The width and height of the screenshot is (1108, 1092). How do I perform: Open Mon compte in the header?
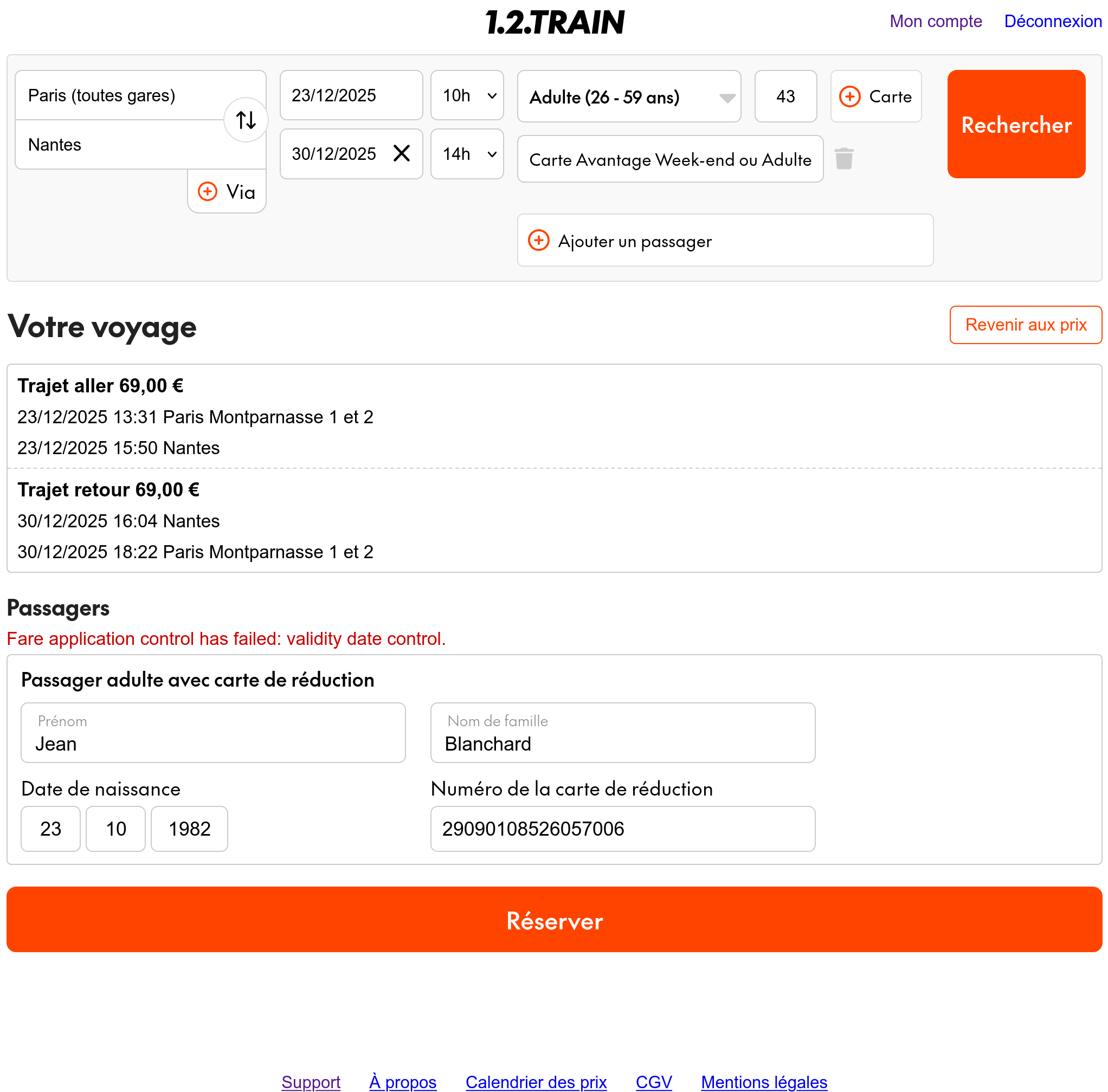pos(936,21)
